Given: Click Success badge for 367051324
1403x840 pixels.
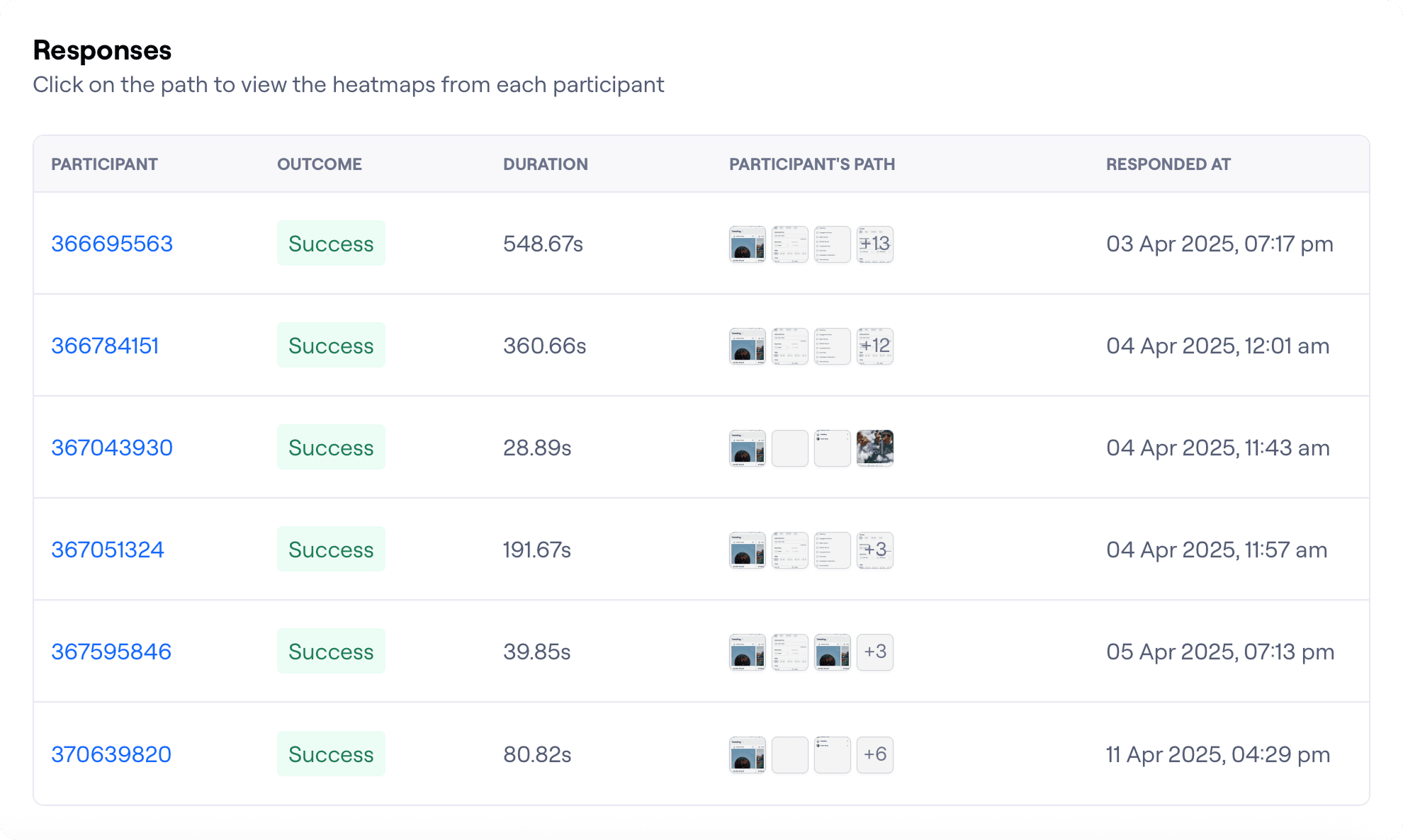Looking at the screenshot, I should (x=331, y=550).
